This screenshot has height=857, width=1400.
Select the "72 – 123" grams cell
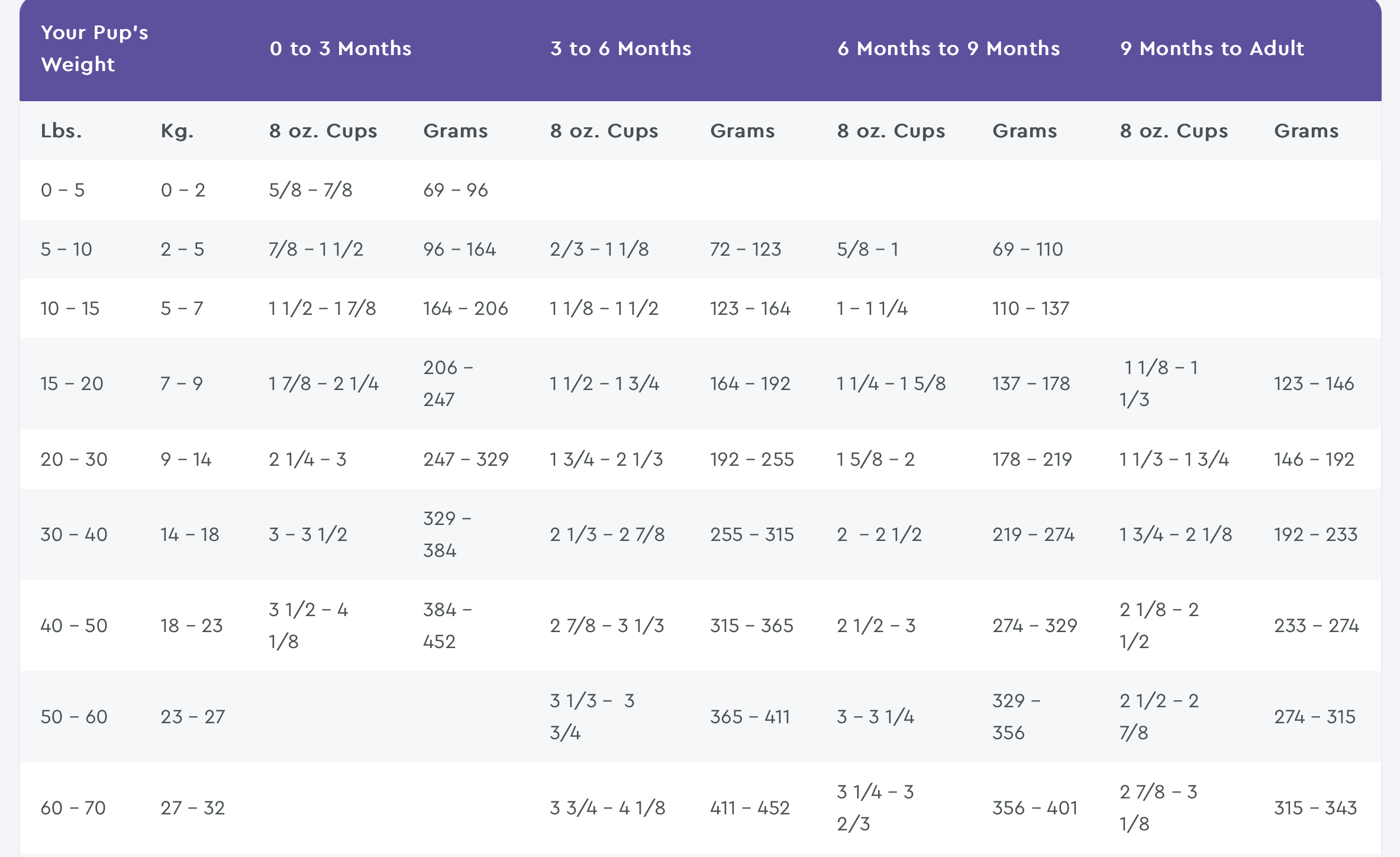746,249
